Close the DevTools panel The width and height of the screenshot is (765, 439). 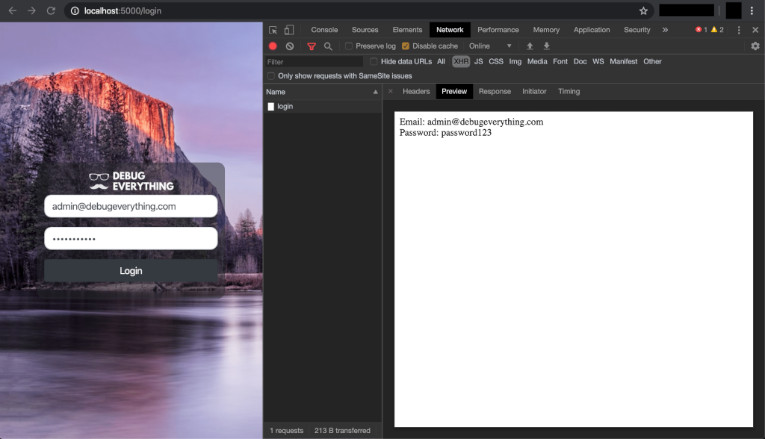(755, 30)
